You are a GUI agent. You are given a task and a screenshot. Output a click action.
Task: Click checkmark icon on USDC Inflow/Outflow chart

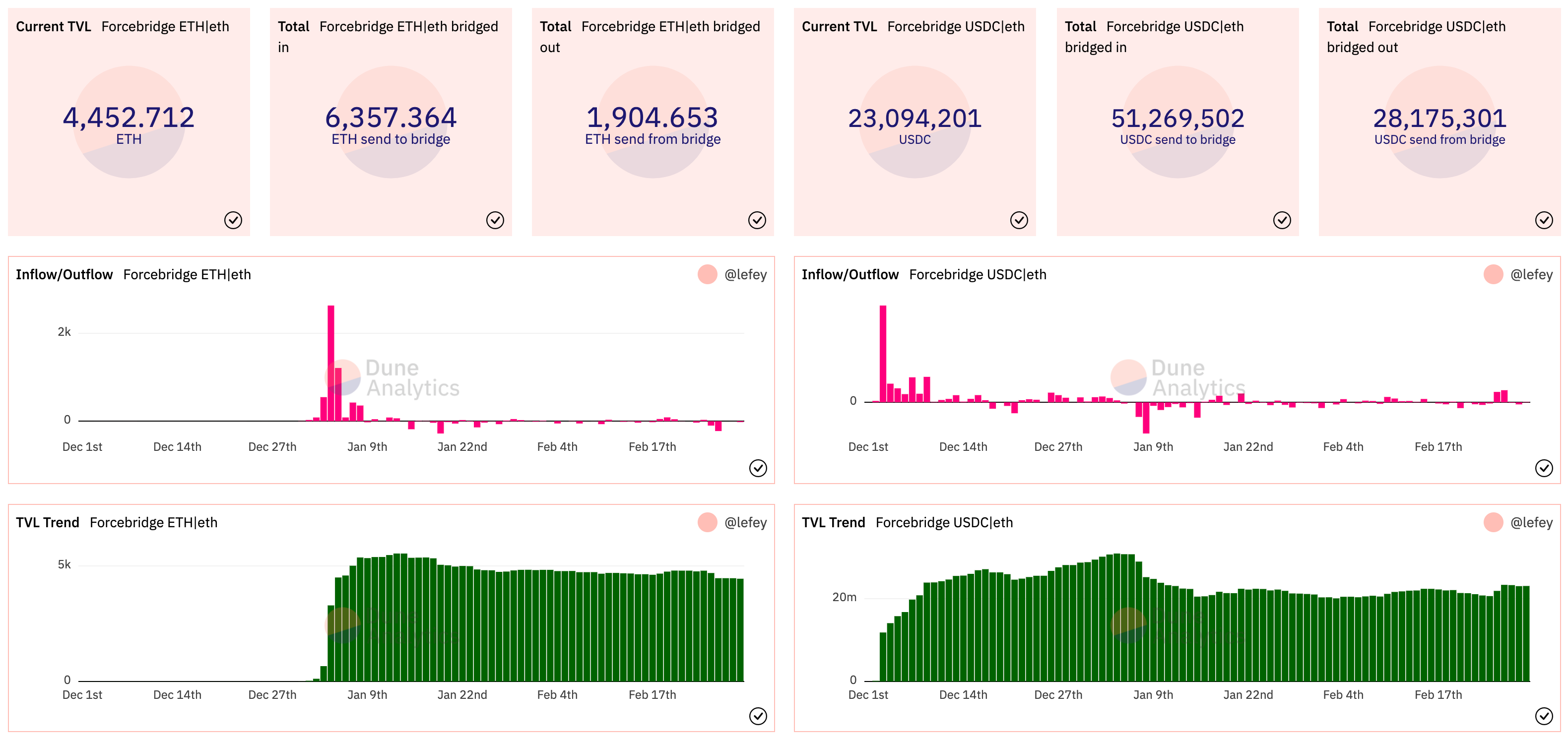pos(1544,468)
